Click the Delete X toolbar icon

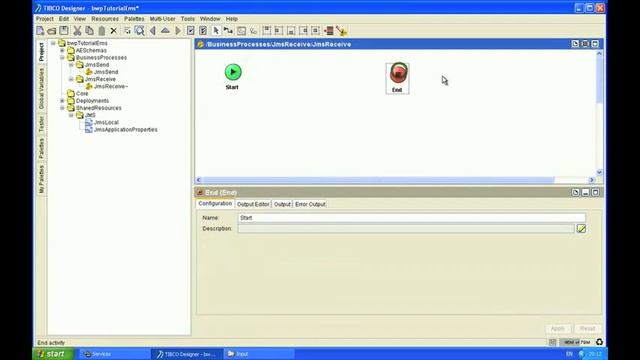113,31
